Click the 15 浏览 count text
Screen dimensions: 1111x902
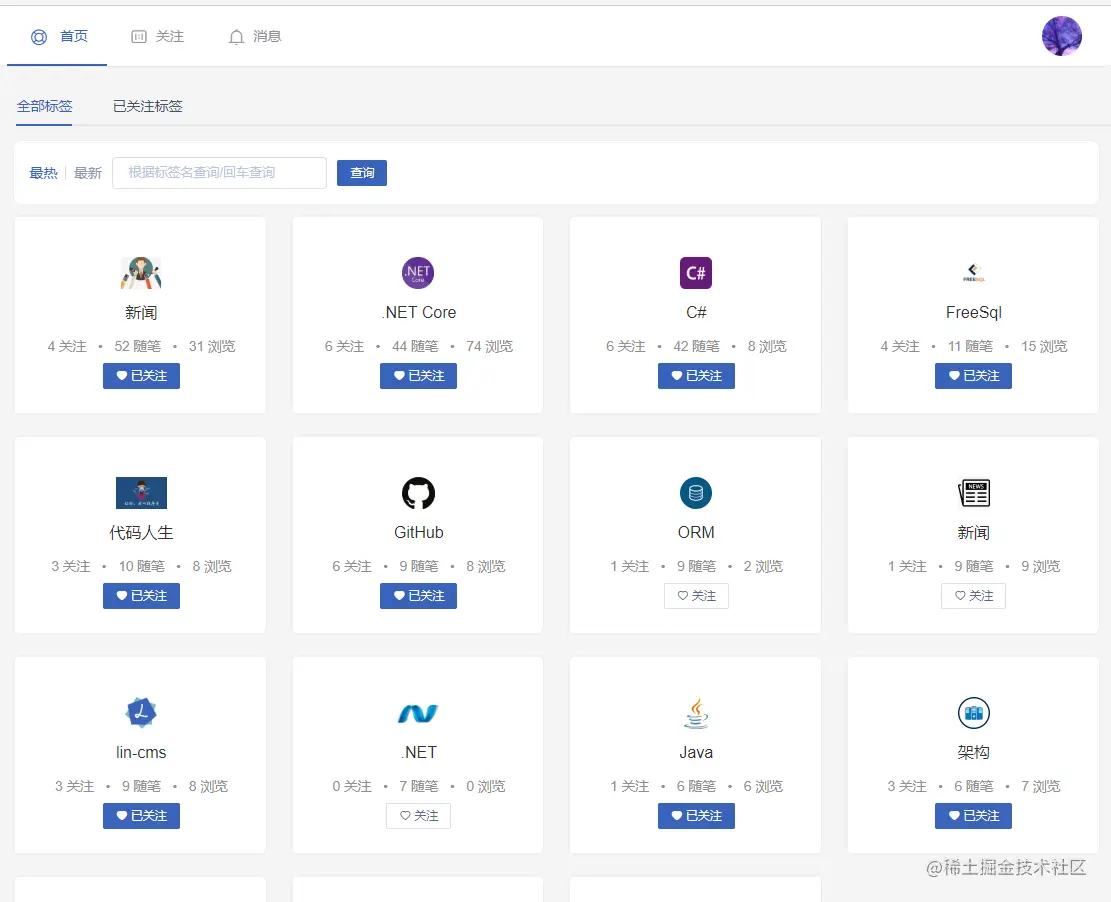[1044, 346]
